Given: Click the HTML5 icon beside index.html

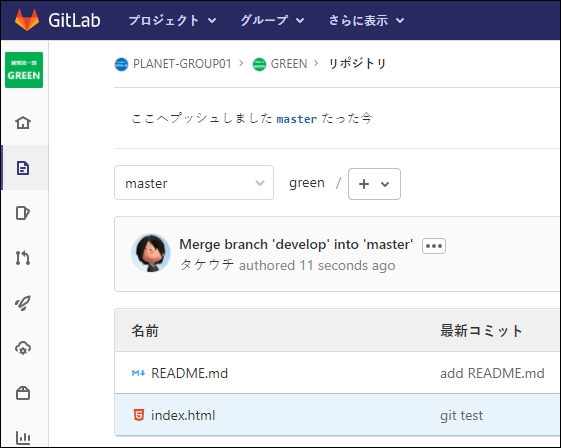Looking at the screenshot, I should [x=139, y=415].
